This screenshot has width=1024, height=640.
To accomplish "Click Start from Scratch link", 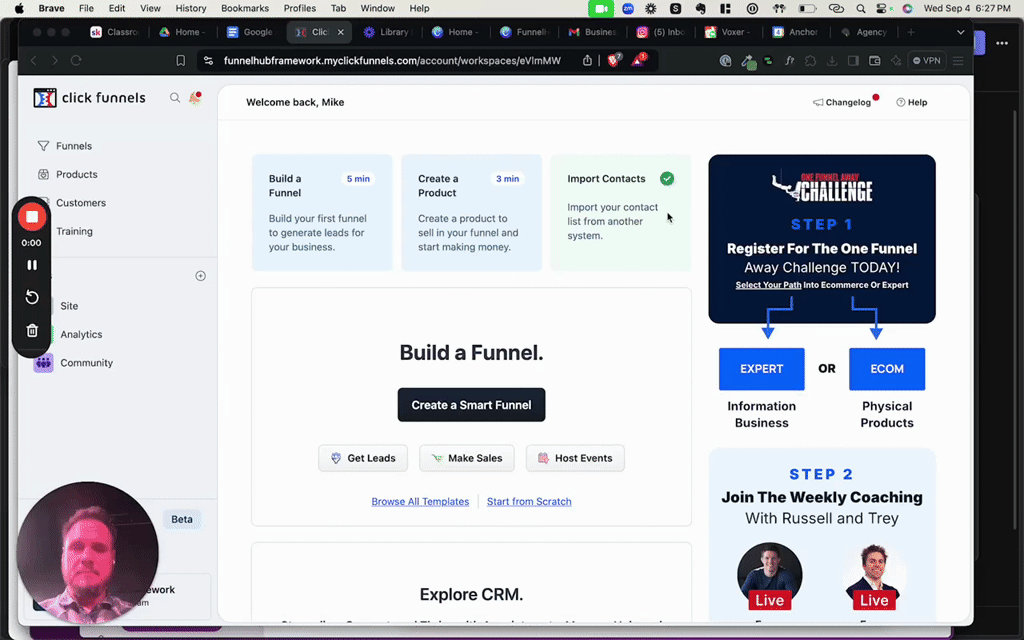I will [529, 502].
